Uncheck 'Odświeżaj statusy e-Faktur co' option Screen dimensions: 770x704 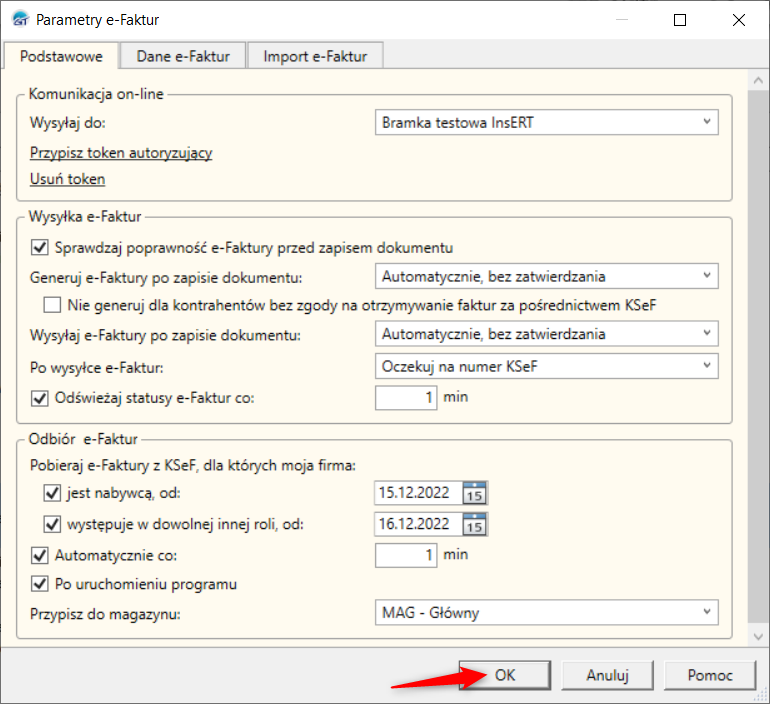coord(41,398)
